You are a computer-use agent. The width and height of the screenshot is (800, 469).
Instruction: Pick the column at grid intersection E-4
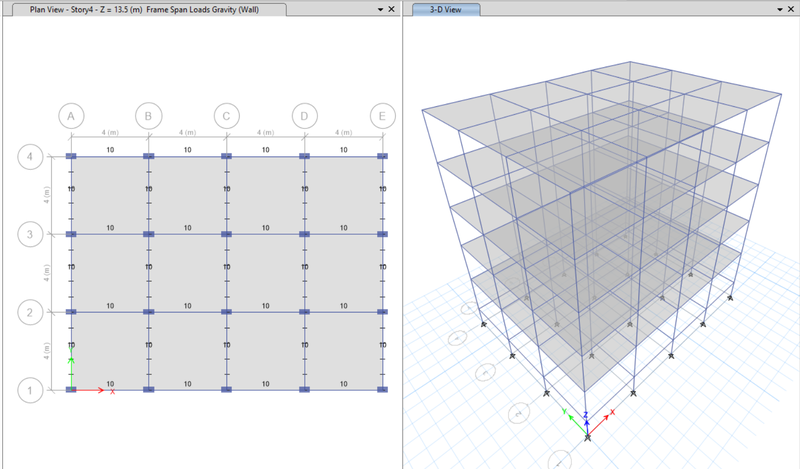click(x=382, y=156)
